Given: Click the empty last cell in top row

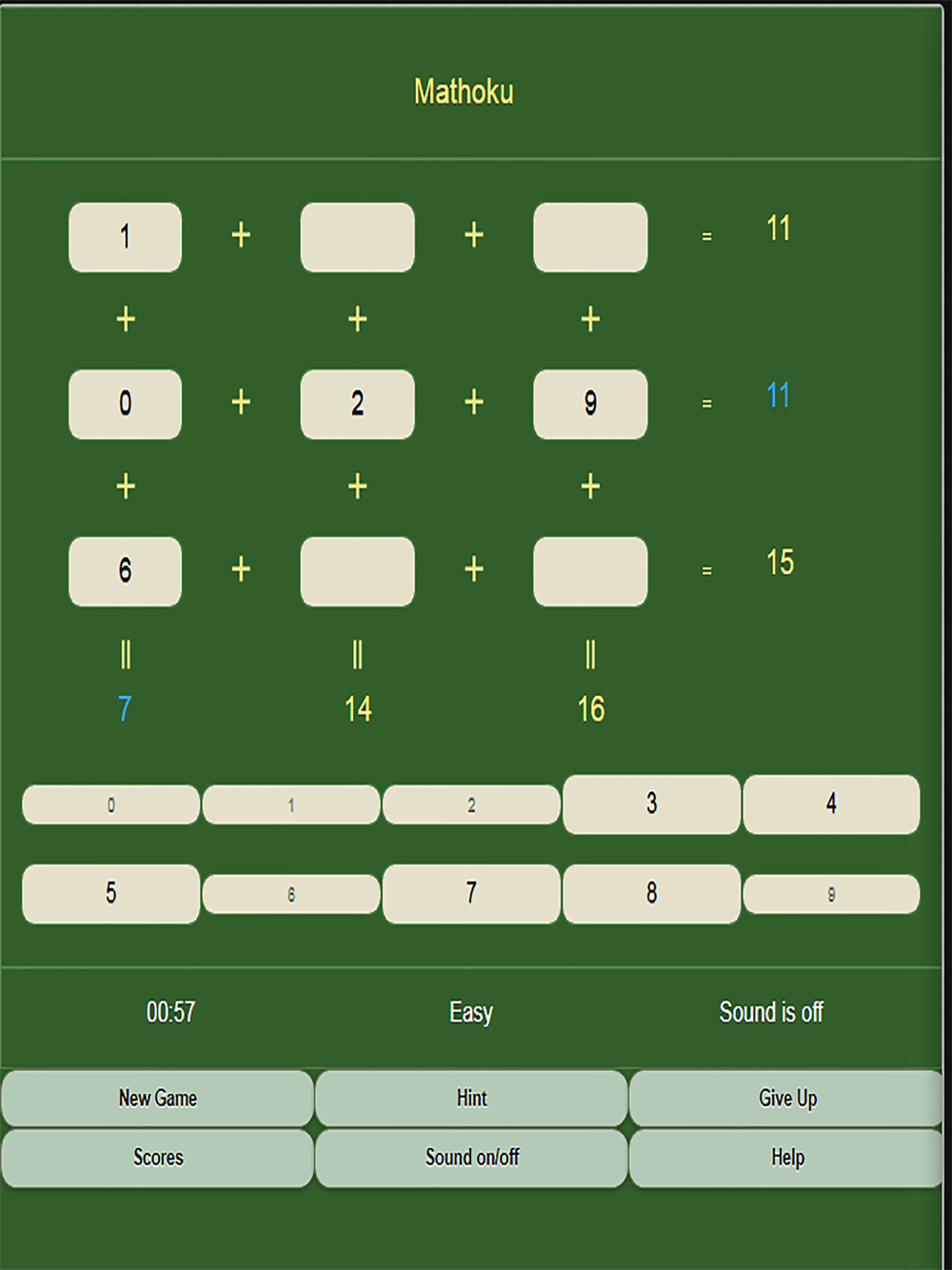Looking at the screenshot, I should click(x=590, y=237).
